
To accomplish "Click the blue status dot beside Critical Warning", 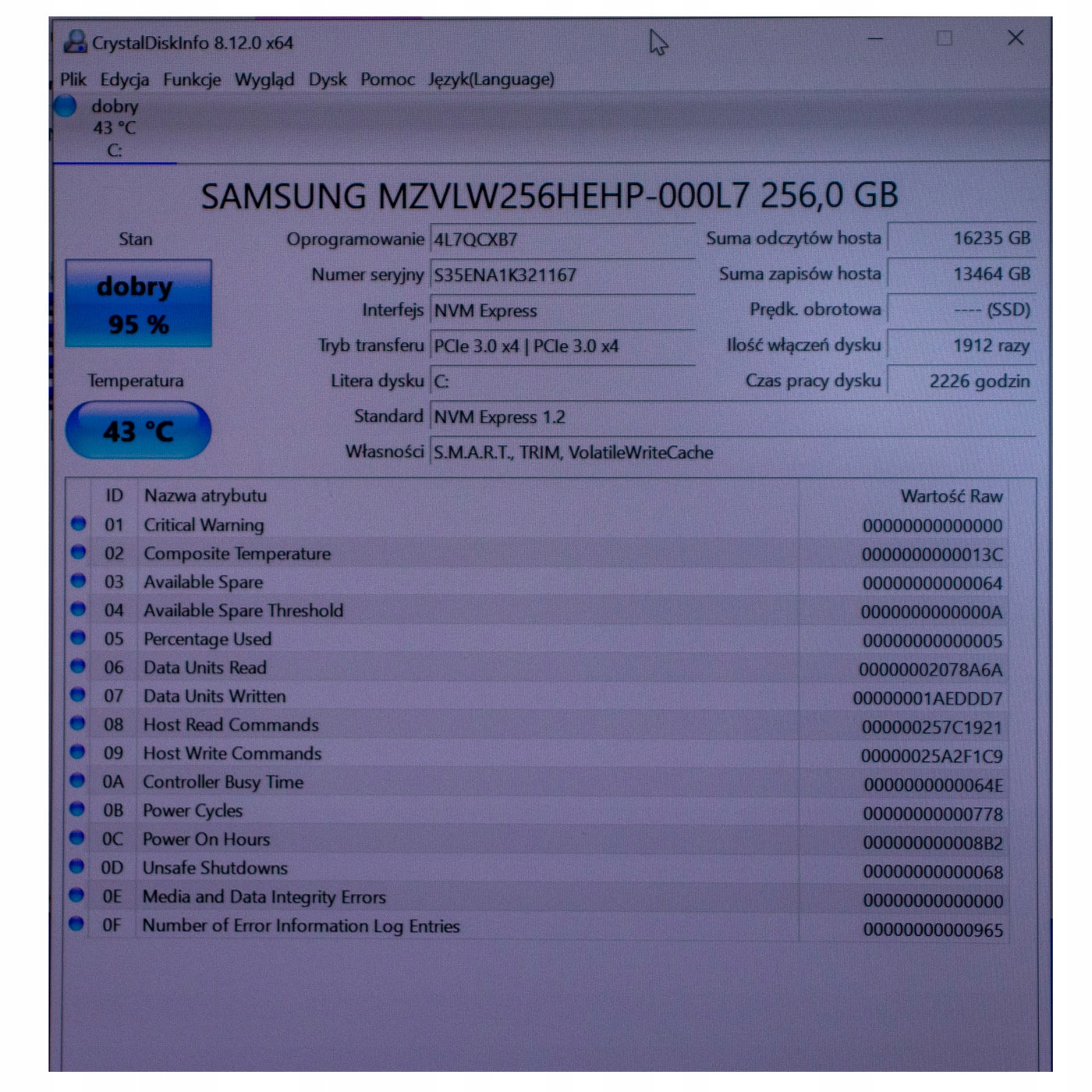I will pyautogui.click(x=77, y=524).
